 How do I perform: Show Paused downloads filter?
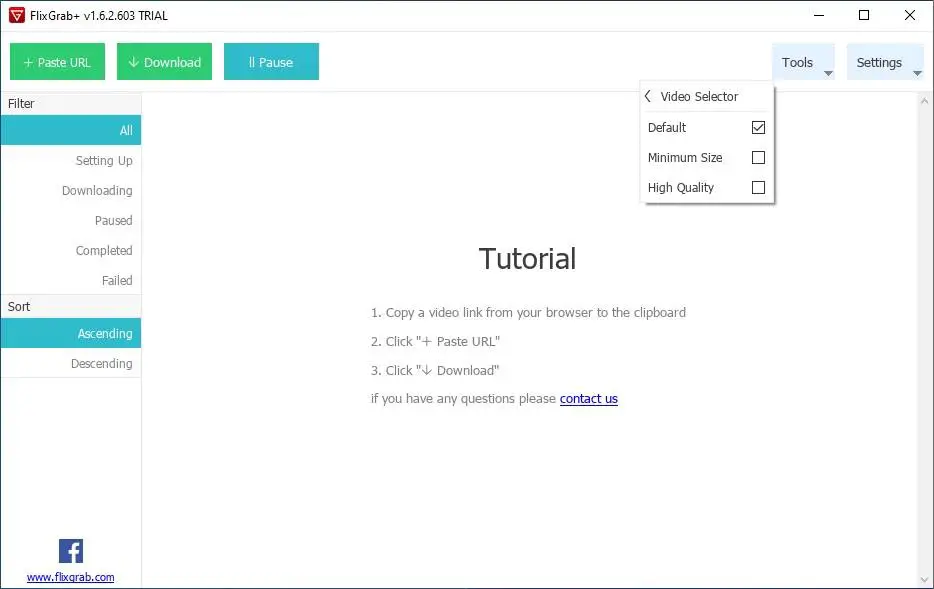point(71,220)
